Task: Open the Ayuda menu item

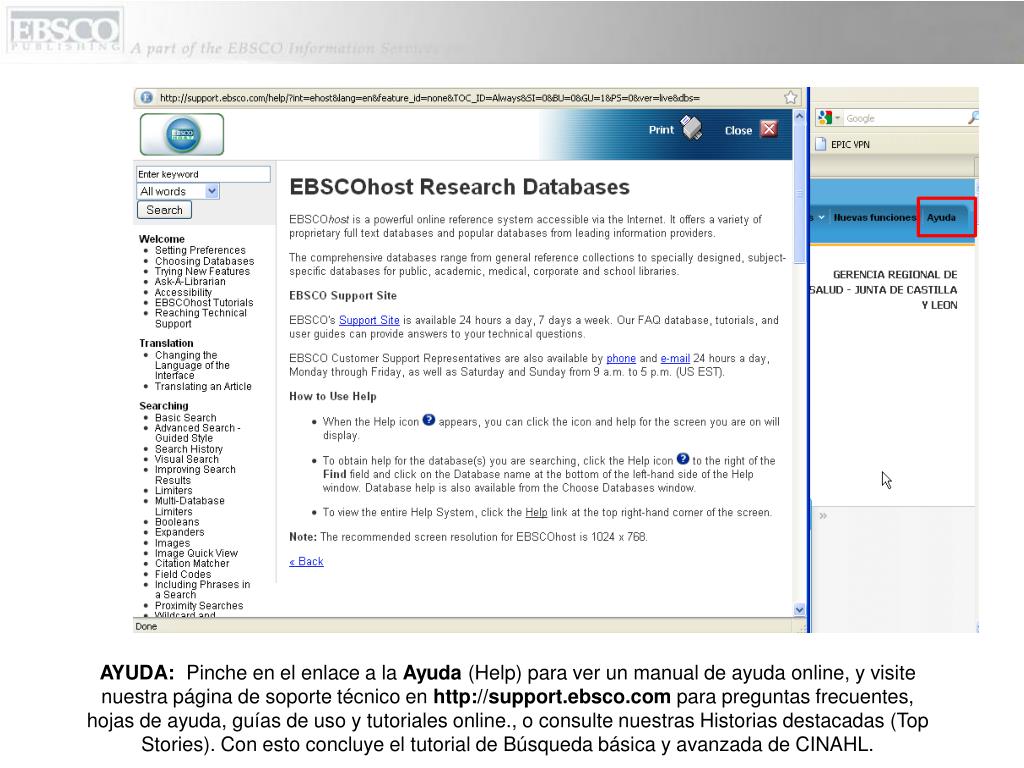Action: pyautogui.click(x=941, y=217)
